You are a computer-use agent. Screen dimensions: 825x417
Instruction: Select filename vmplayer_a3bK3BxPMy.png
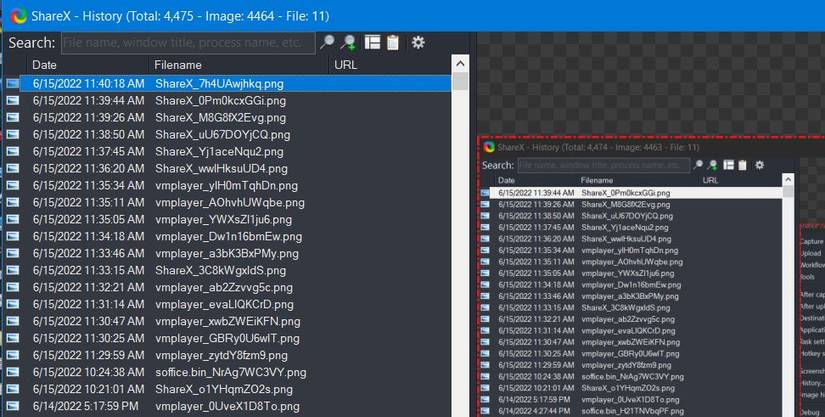227,253
